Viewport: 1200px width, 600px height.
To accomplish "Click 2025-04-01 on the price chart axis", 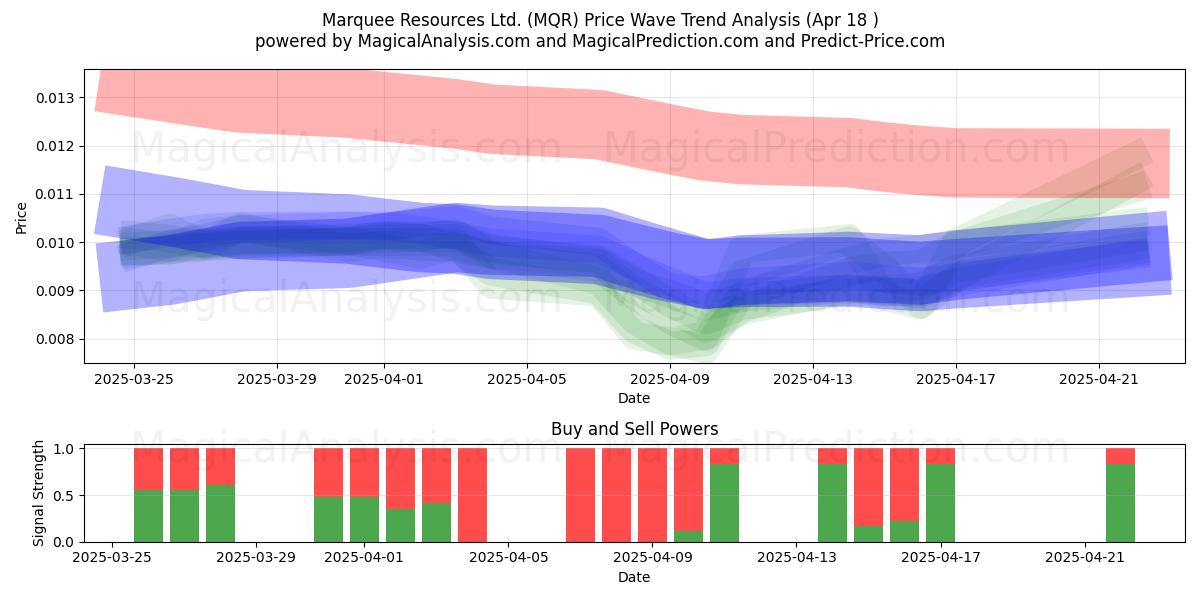I will (x=384, y=379).
